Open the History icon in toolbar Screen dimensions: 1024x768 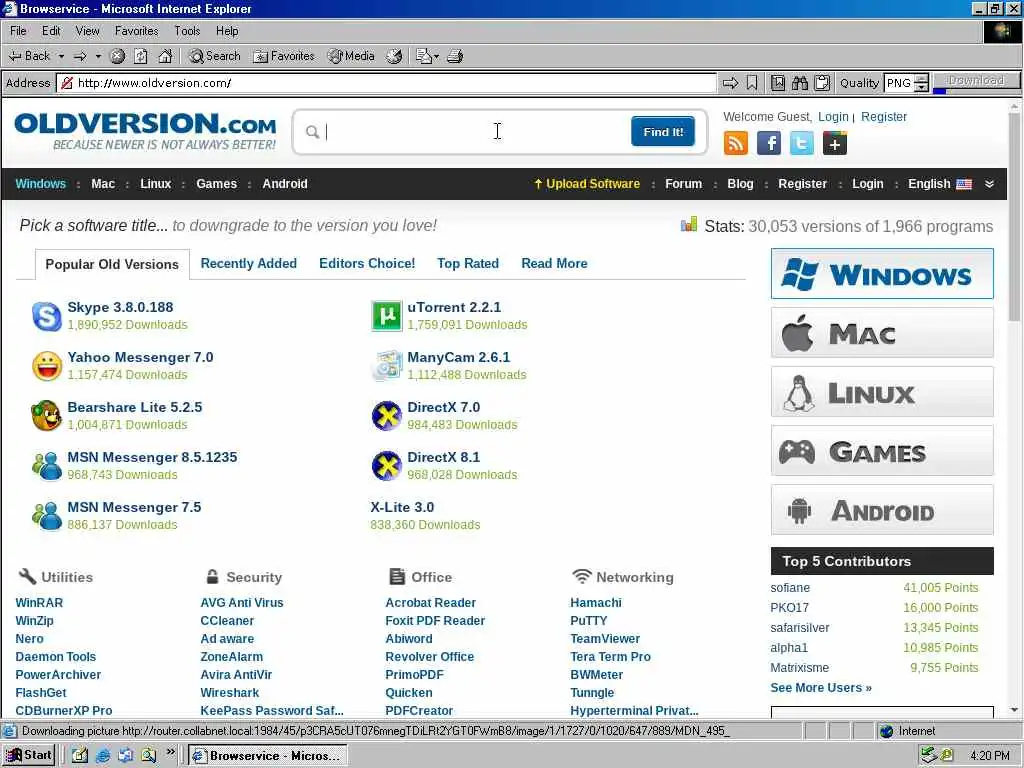(394, 56)
